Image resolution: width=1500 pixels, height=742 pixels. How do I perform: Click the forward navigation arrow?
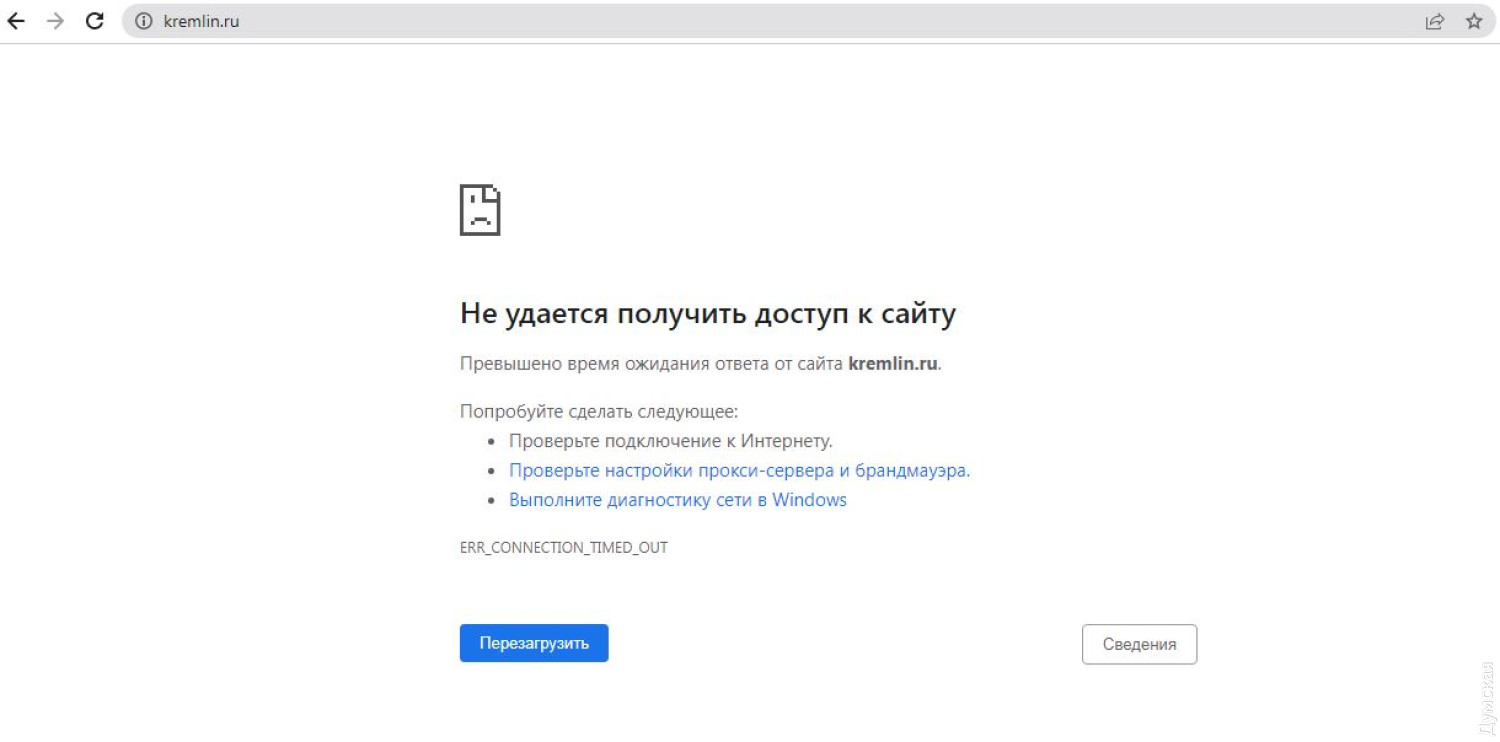(x=55, y=21)
